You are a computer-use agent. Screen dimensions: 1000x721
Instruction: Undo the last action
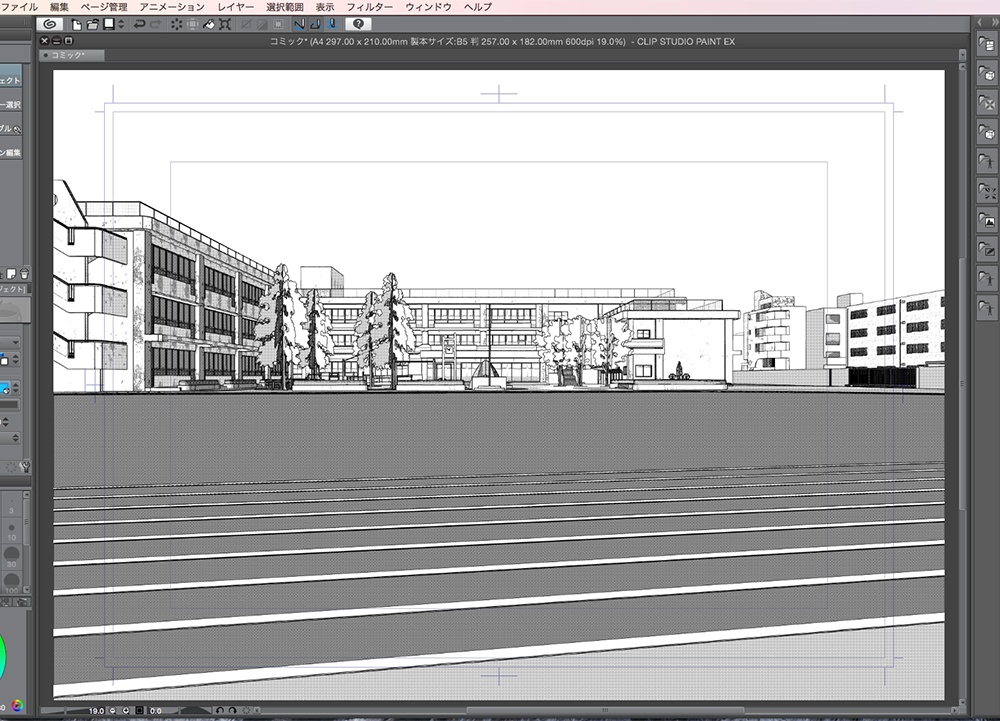tap(139, 24)
